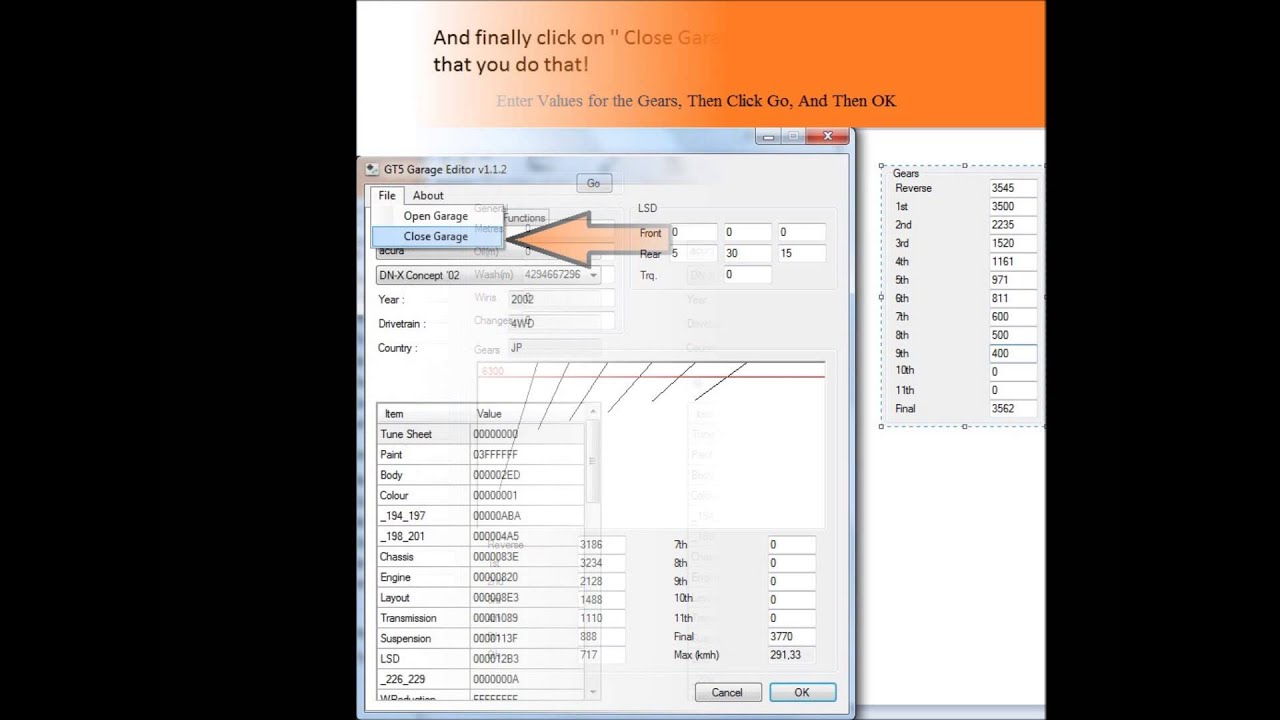Click 4th gear field 1161 in Gears panel
Viewport: 1280px width, 720px height.
[1012, 261]
